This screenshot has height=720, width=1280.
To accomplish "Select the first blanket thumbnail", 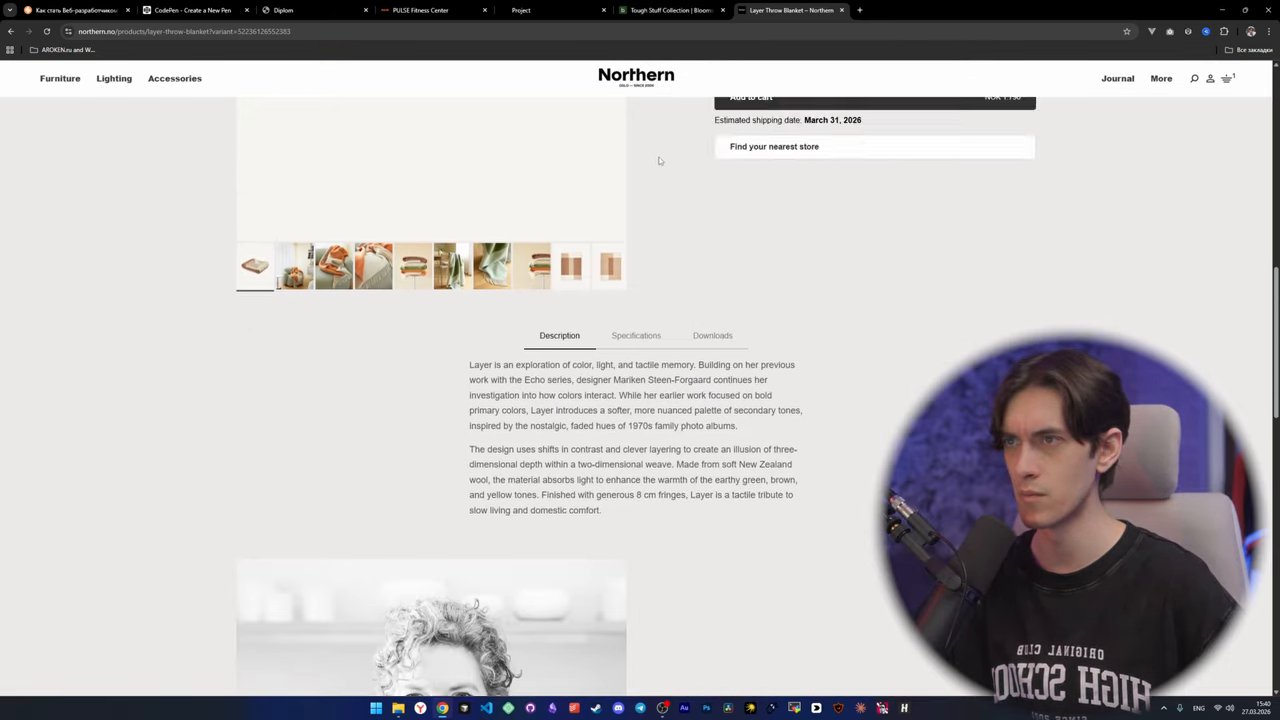I will pos(255,266).
